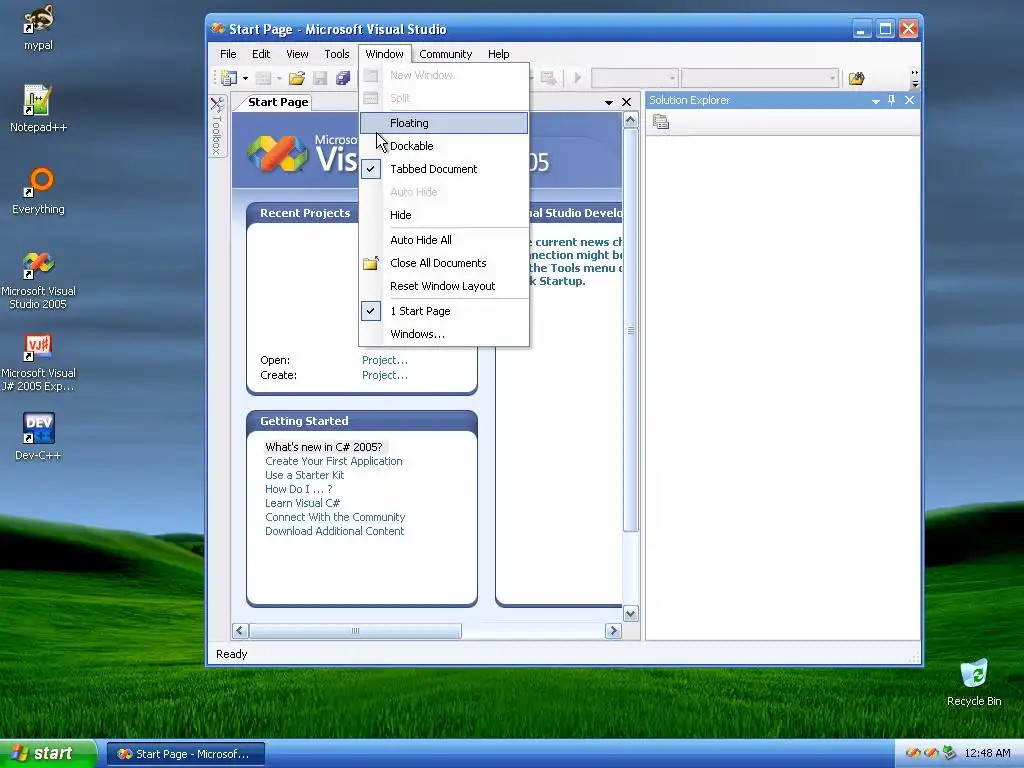Screen dimensions: 1024x768
Task: Open the active files dropdown arrow
Action: point(609,103)
